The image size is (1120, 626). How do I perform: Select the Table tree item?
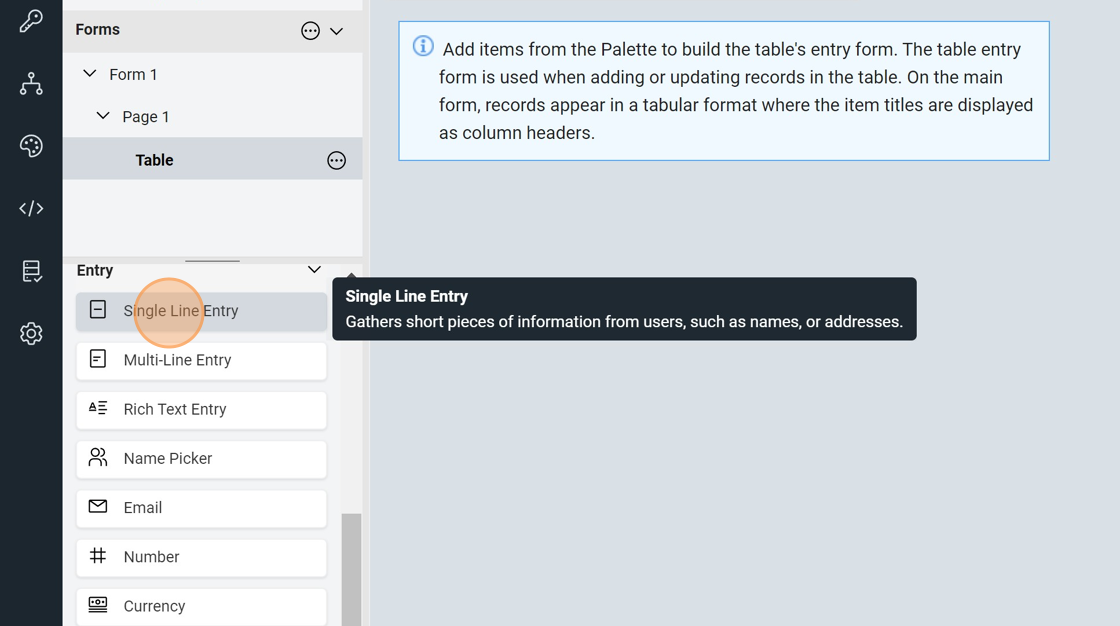tap(155, 160)
